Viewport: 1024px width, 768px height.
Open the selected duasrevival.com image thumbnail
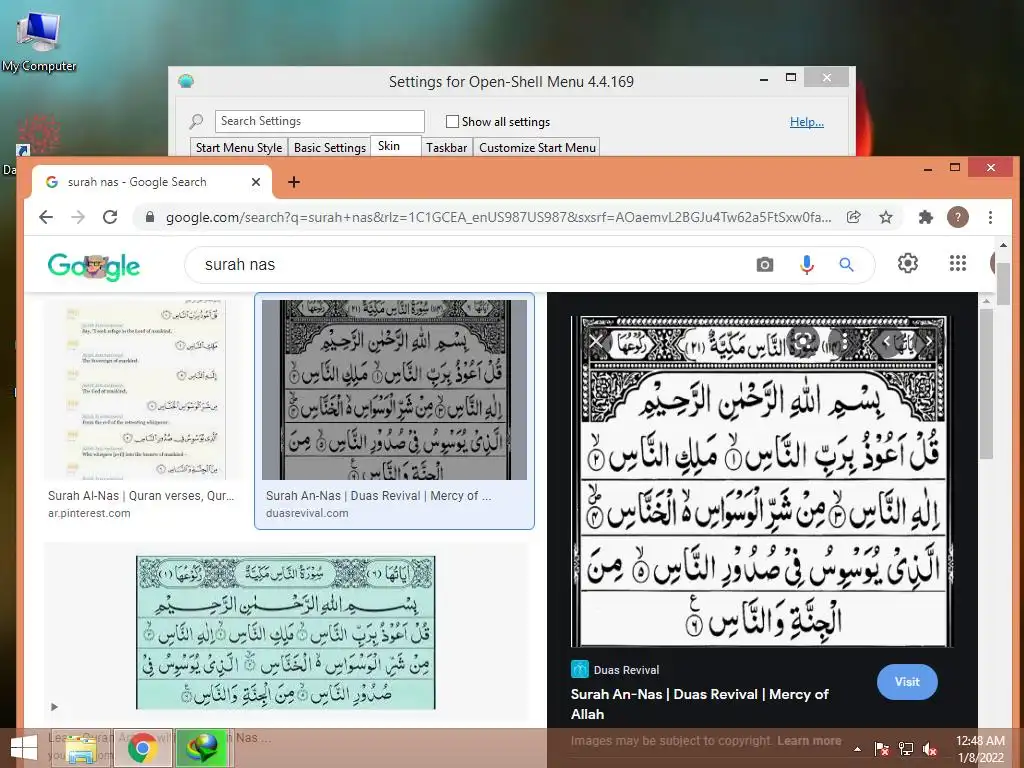(394, 390)
